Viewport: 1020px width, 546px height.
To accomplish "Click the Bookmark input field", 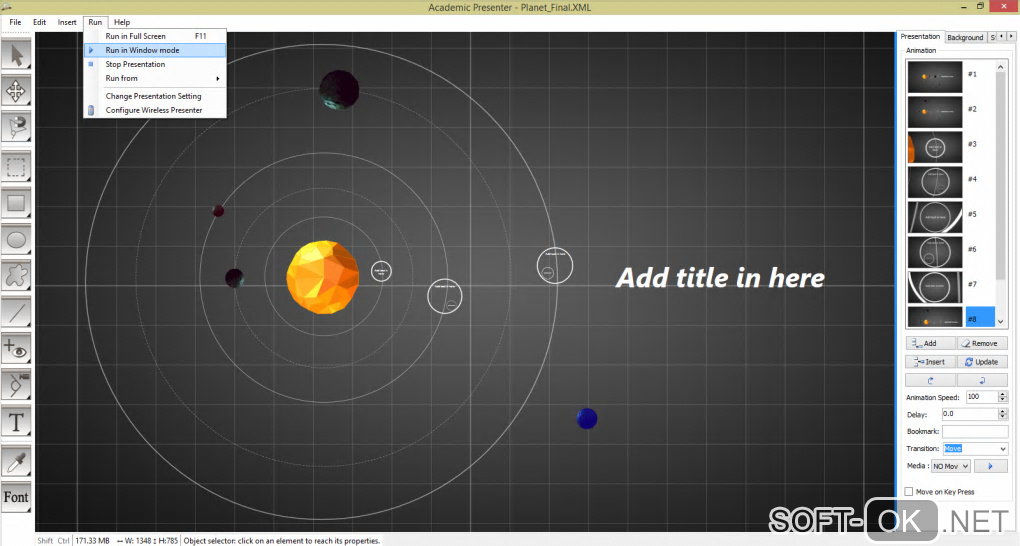I will (x=975, y=431).
